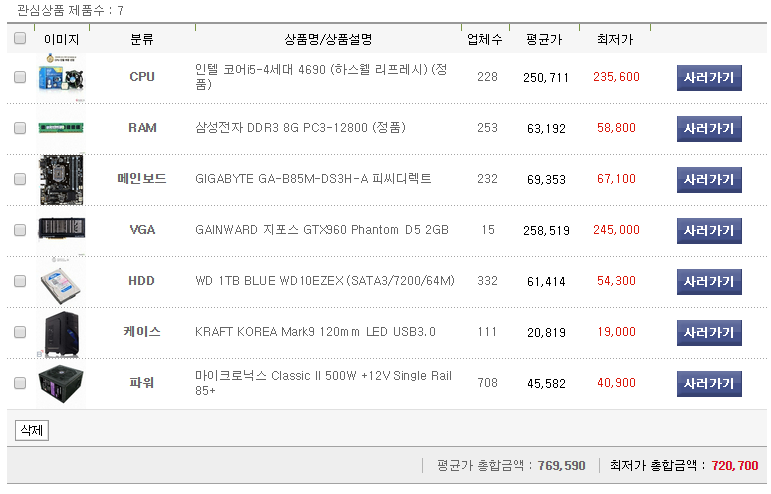Click the KRAFT KOREA case image
The height and width of the screenshot is (494, 771).
pos(61,332)
